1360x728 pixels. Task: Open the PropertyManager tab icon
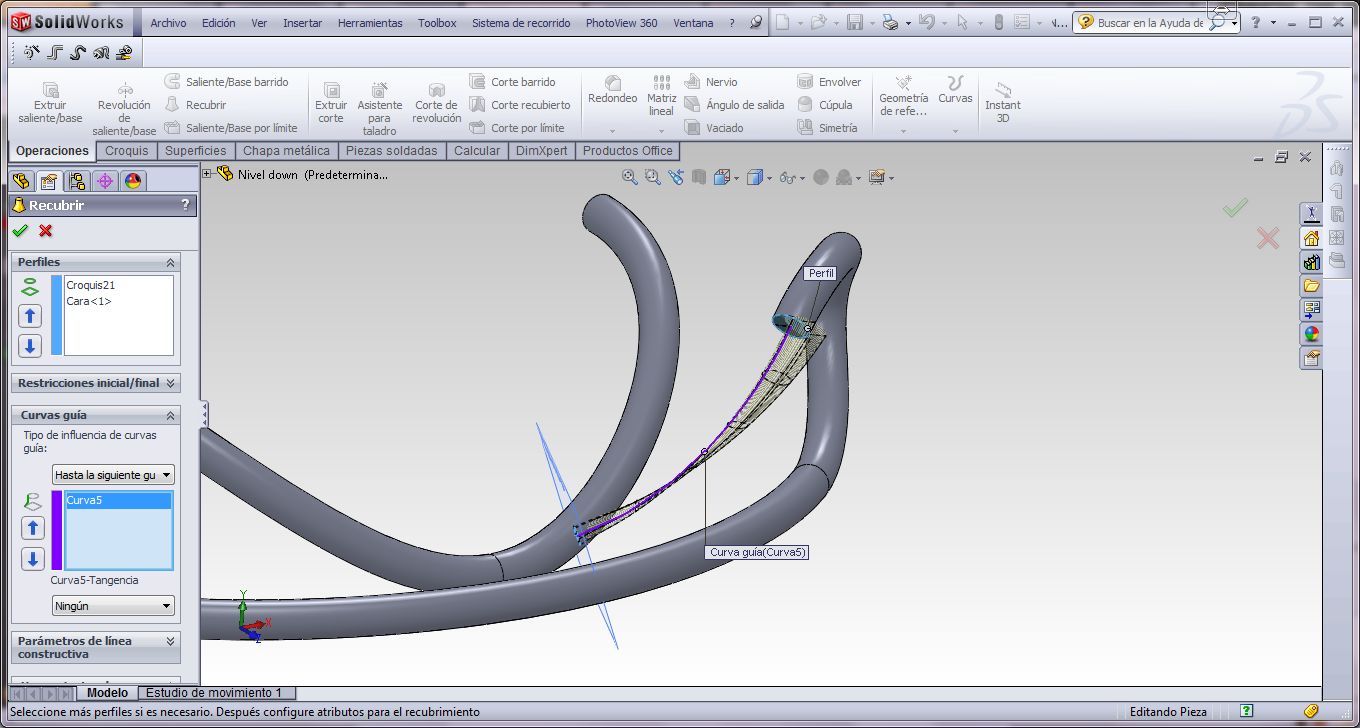pos(48,181)
